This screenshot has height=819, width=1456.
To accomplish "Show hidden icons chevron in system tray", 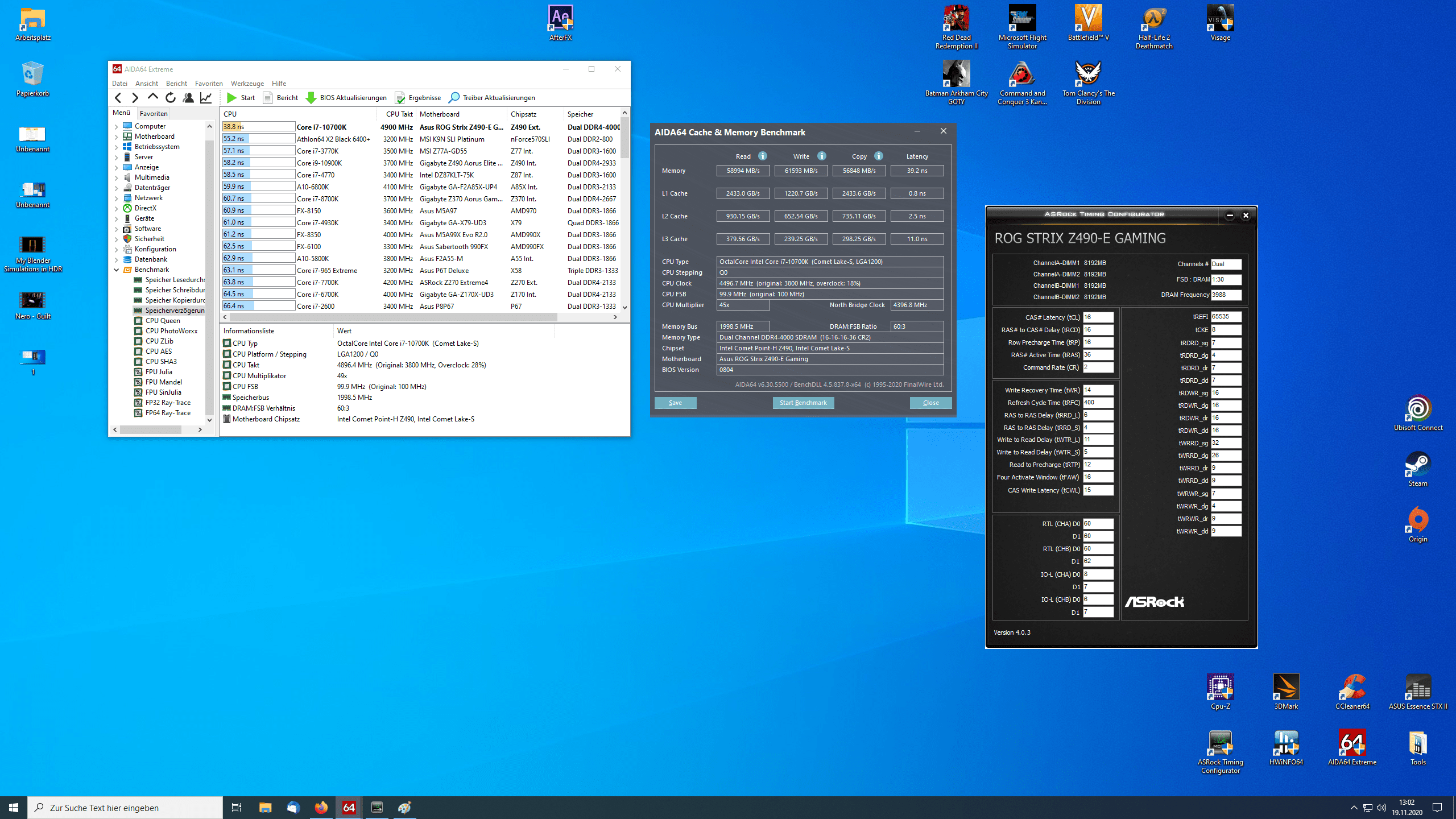I will pyautogui.click(x=1354, y=807).
